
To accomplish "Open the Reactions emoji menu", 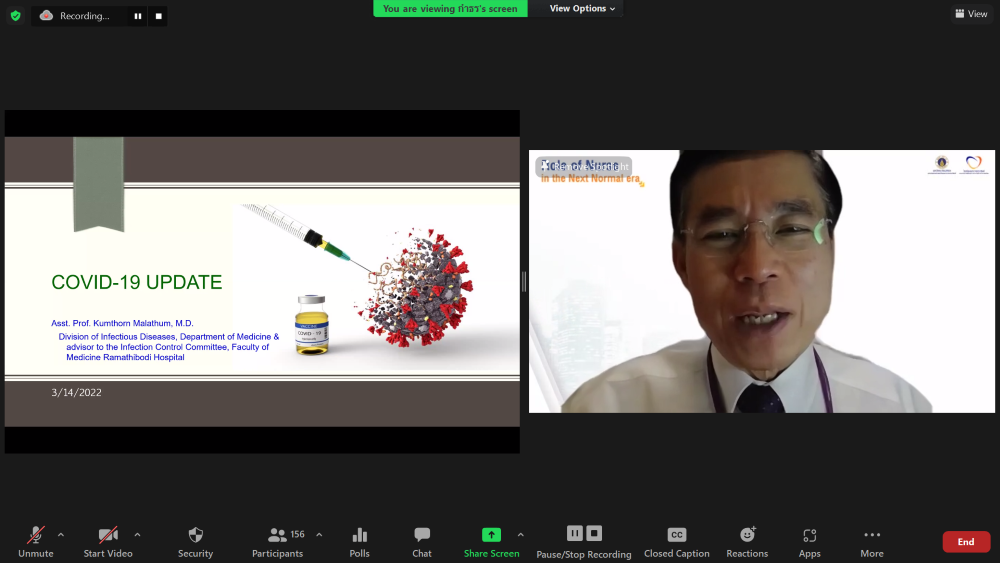I will 747,541.
